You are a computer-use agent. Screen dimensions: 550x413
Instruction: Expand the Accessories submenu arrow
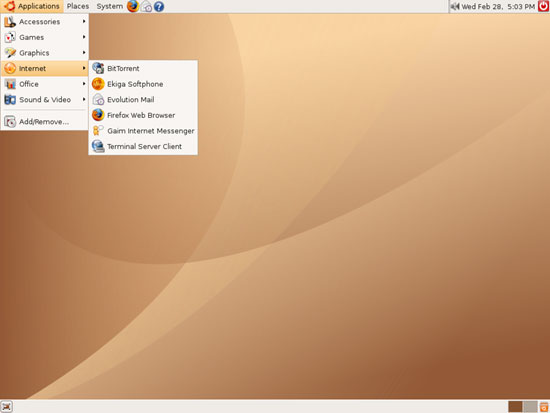click(84, 21)
